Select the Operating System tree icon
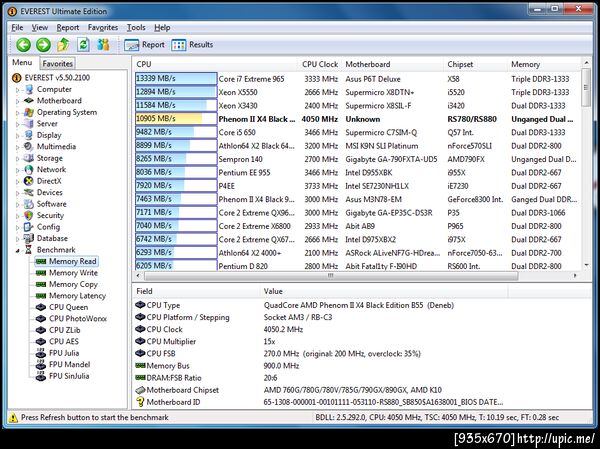Viewport: 600px width, 449px height. coord(29,112)
